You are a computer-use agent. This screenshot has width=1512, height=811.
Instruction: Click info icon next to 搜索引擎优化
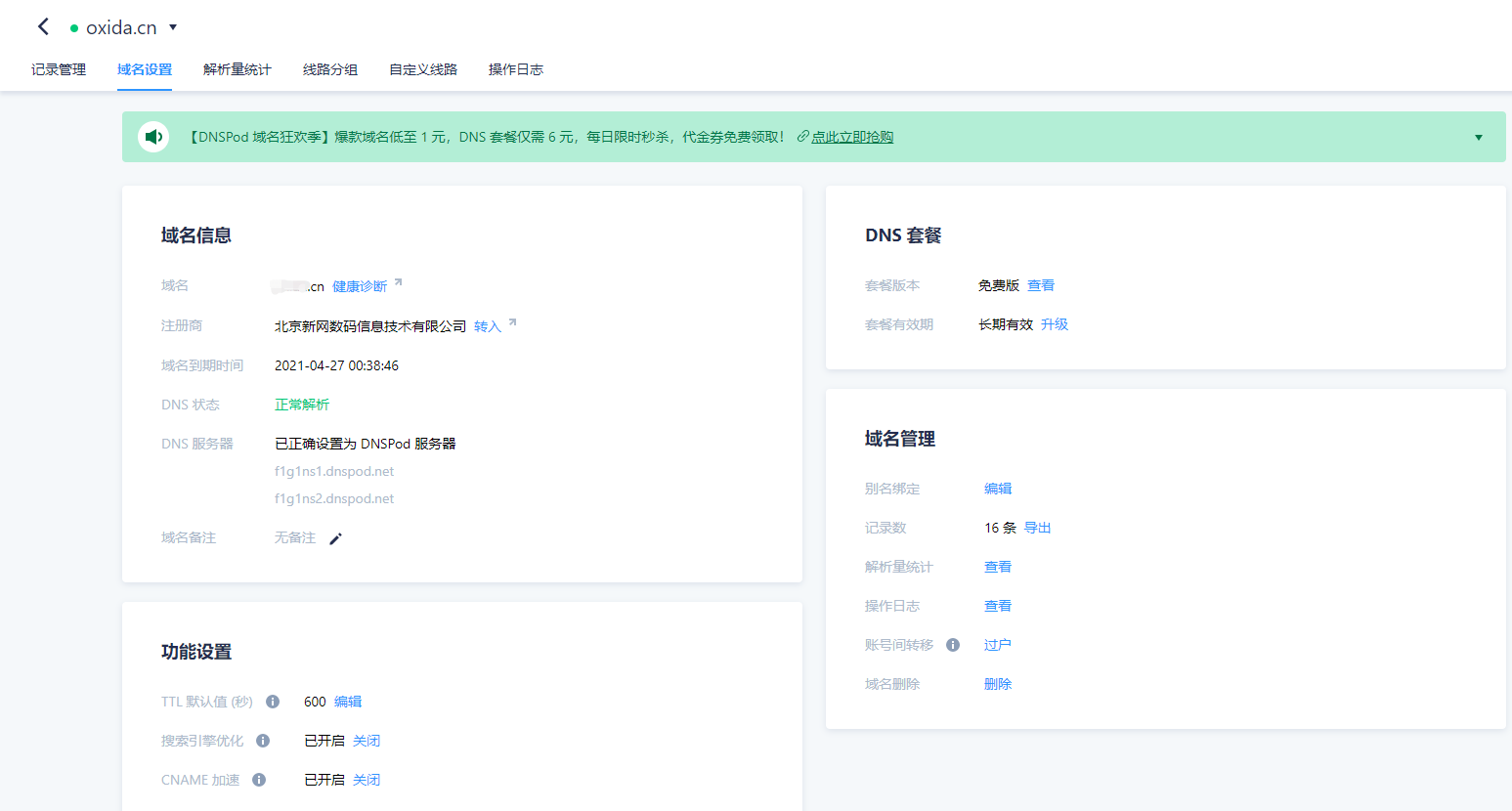pyautogui.click(x=263, y=741)
